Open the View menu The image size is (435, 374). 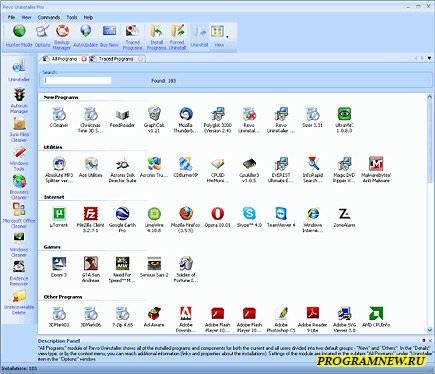26,17
